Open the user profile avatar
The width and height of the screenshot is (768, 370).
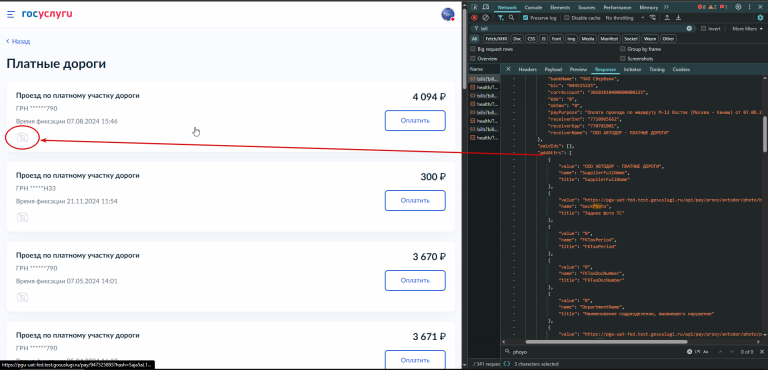point(448,15)
